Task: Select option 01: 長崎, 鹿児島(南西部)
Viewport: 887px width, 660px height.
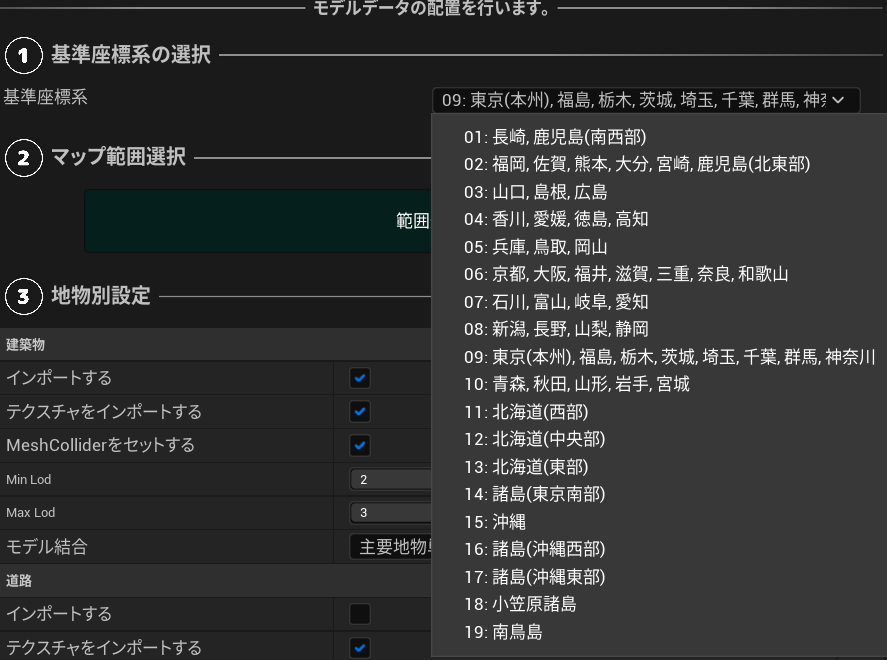Action: pos(561,136)
